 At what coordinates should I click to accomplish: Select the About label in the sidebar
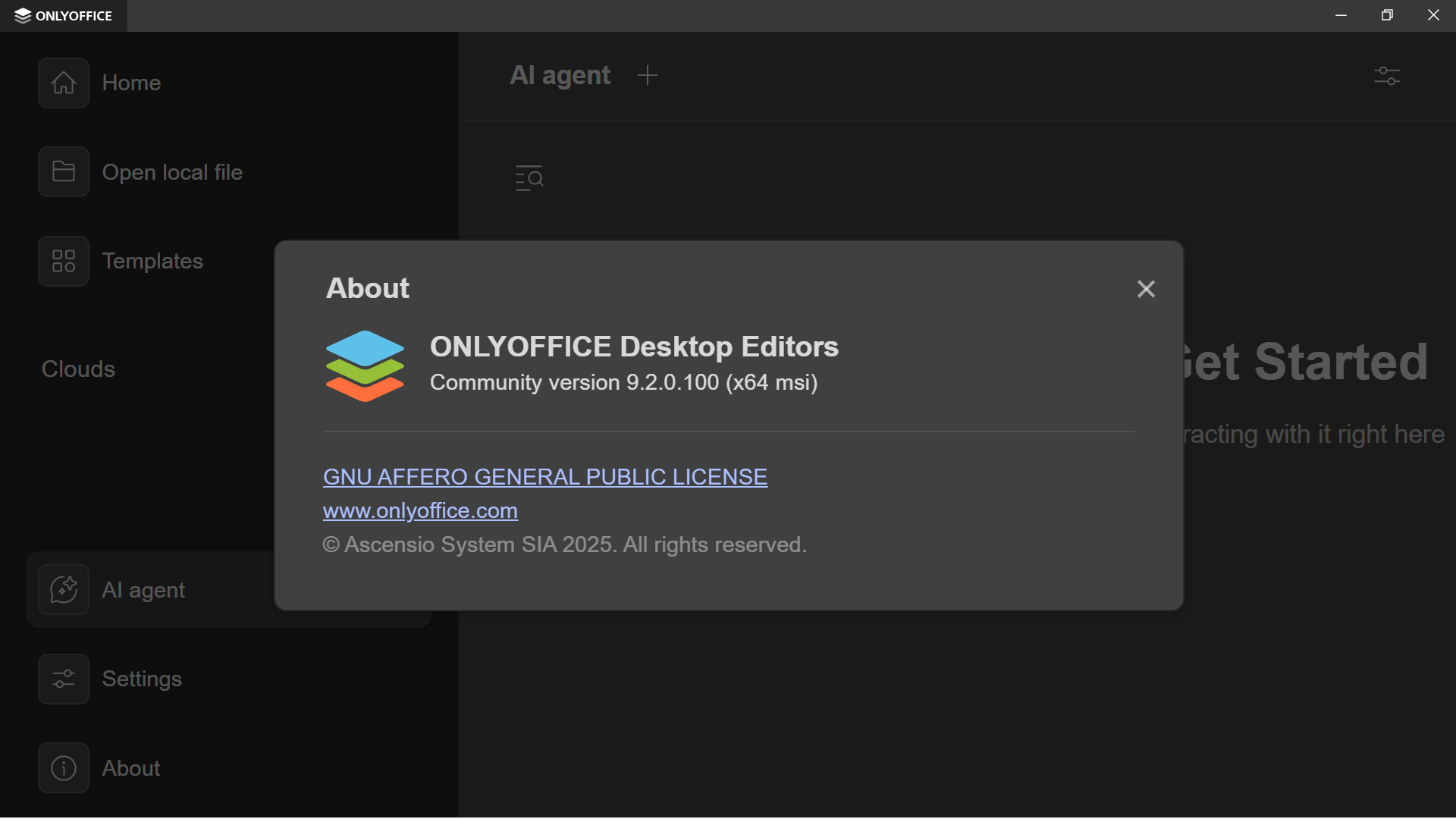pyautogui.click(x=131, y=768)
